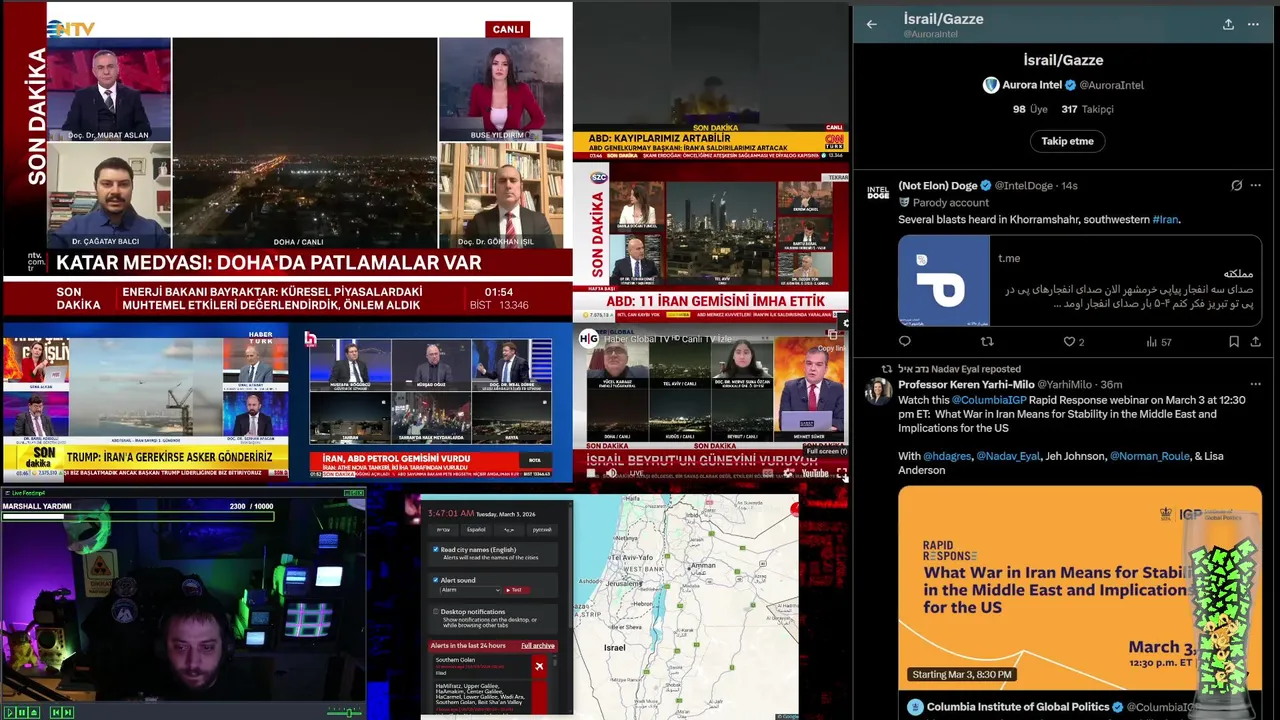Image resolution: width=1280 pixels, height=720 pixels.
Task: Open Professor Keren Yarhi-Milo's avatar
Action: click(x=878, y=391)
